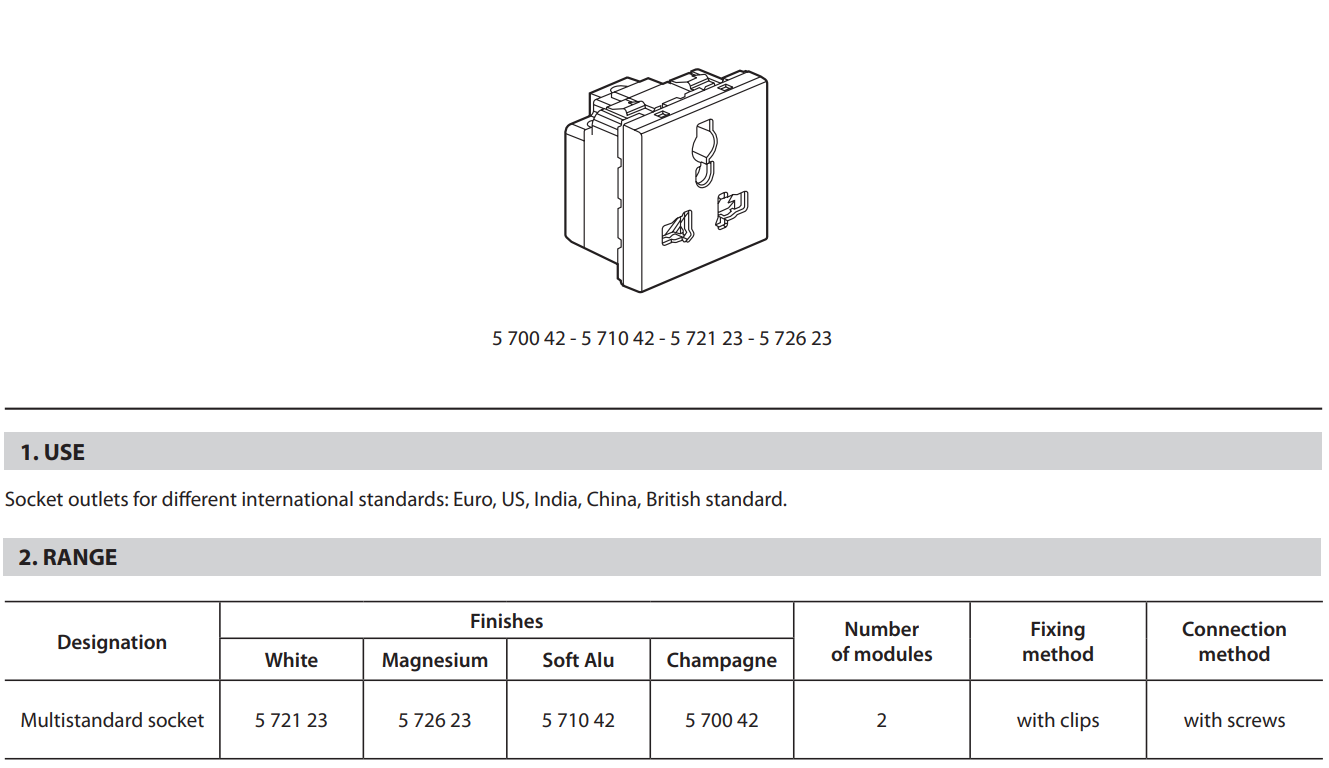The image size is (1329, 768).
Task: Click the Soft Alu column header
Action: point(578,660)
